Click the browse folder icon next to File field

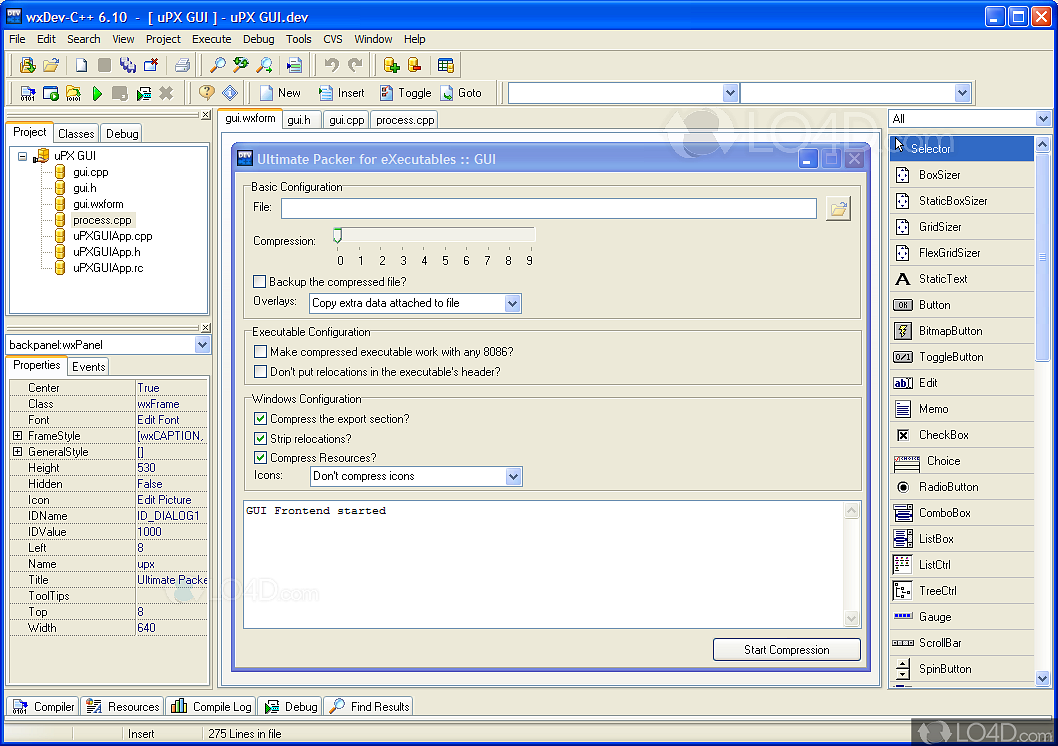838,209
